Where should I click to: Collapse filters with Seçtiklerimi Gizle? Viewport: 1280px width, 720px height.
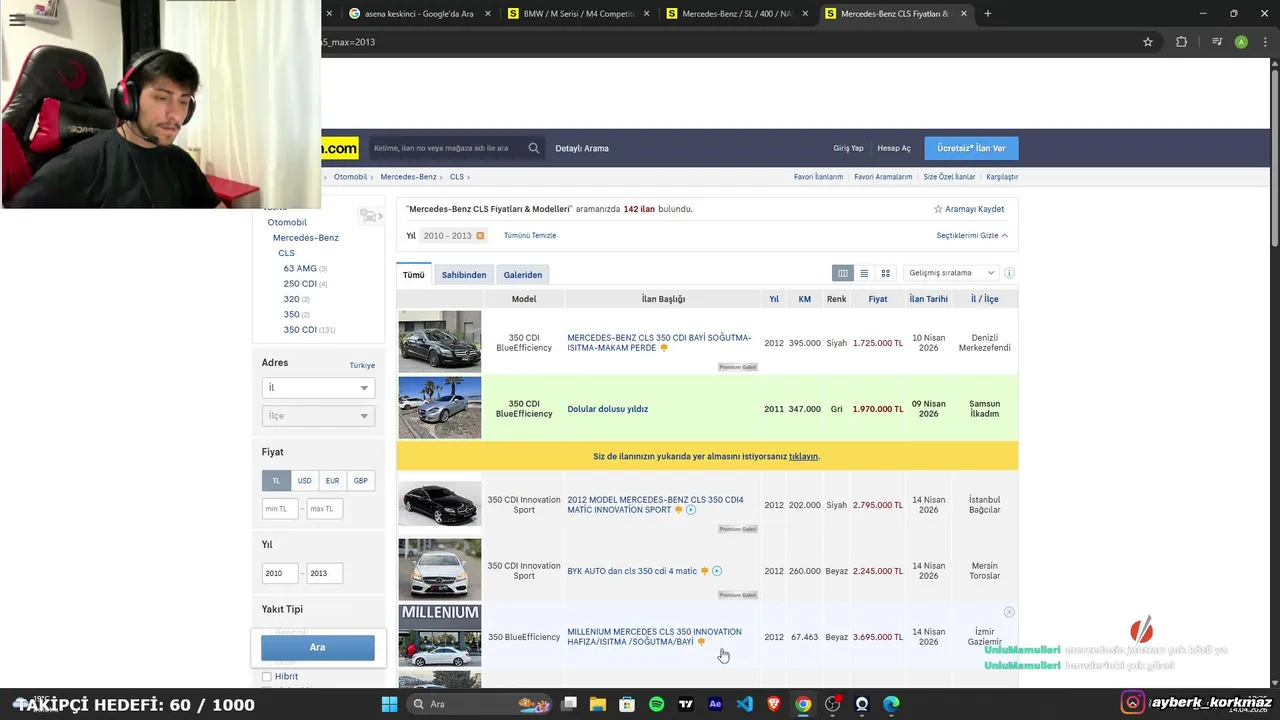[972, 236]
